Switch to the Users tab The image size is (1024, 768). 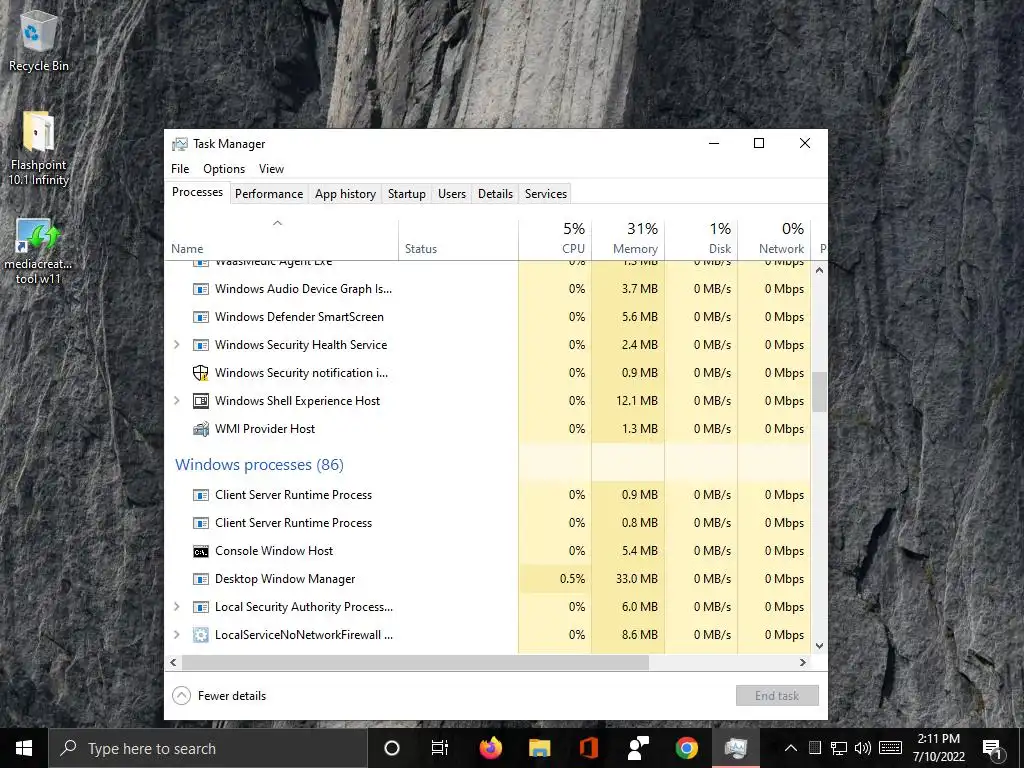point(452,194)
